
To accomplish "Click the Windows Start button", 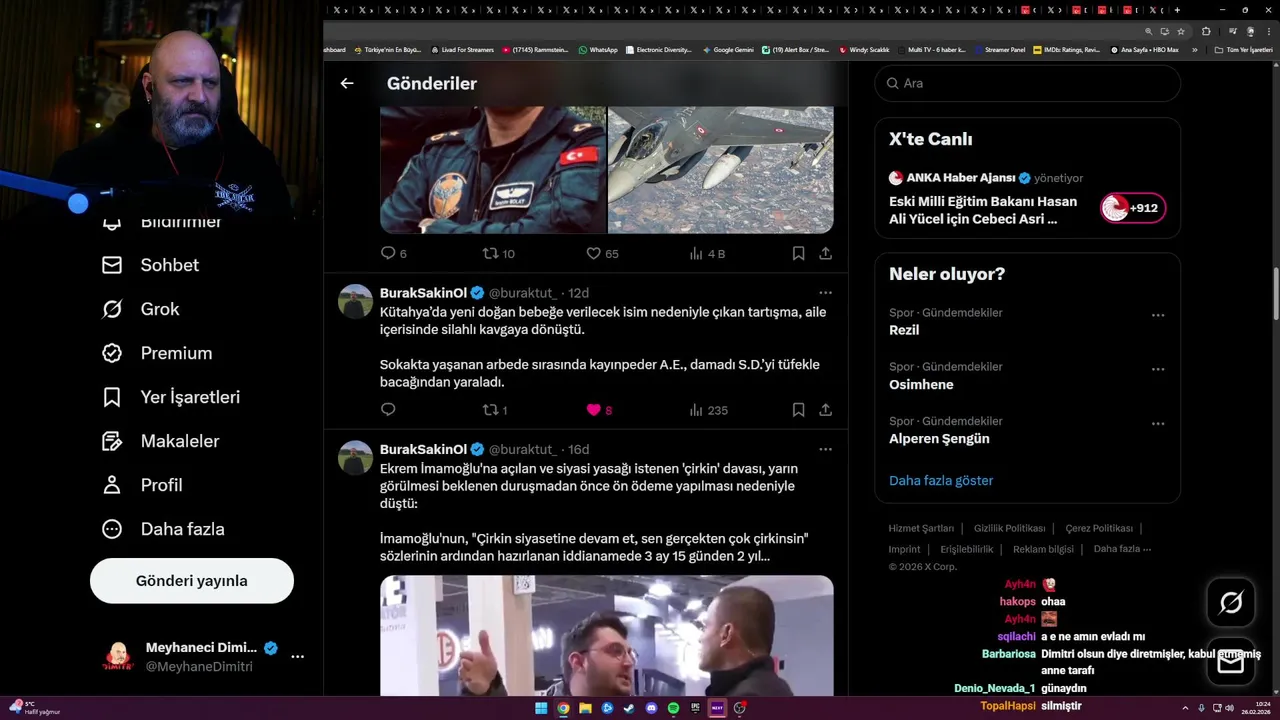I will 541,708.
